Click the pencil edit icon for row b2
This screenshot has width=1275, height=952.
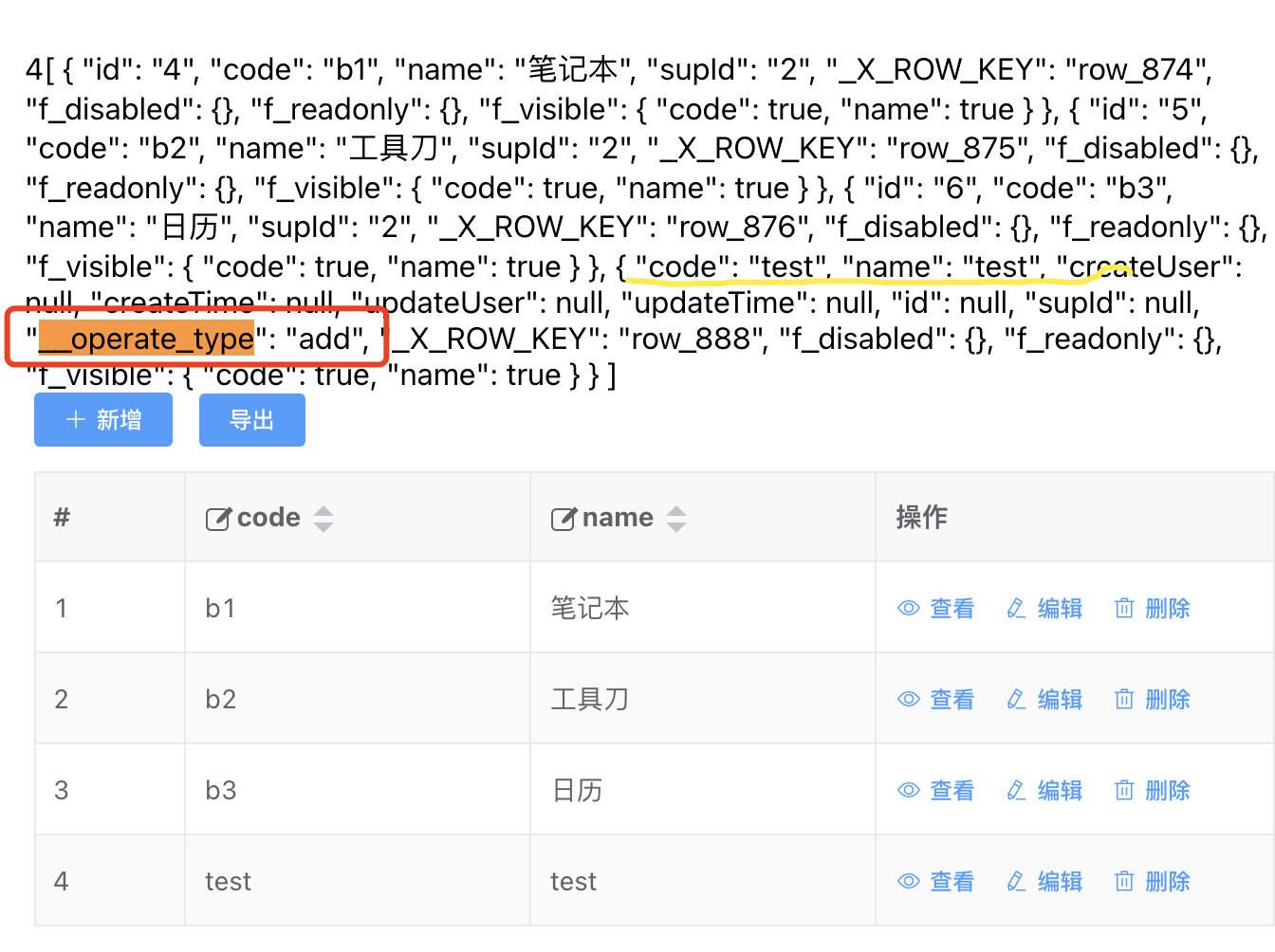(1016, 700)
